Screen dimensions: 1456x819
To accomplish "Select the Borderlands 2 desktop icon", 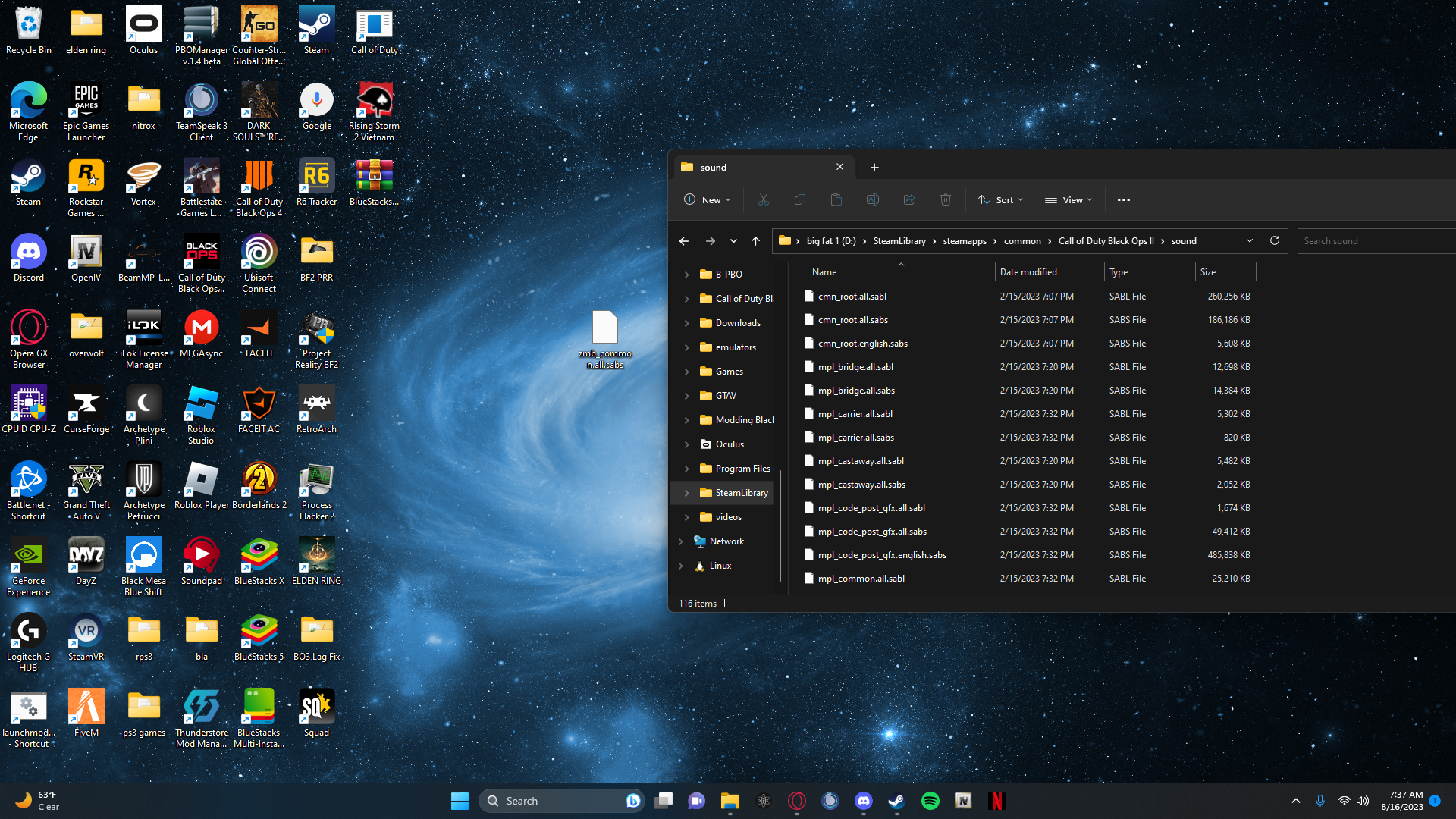I will 259,486.
